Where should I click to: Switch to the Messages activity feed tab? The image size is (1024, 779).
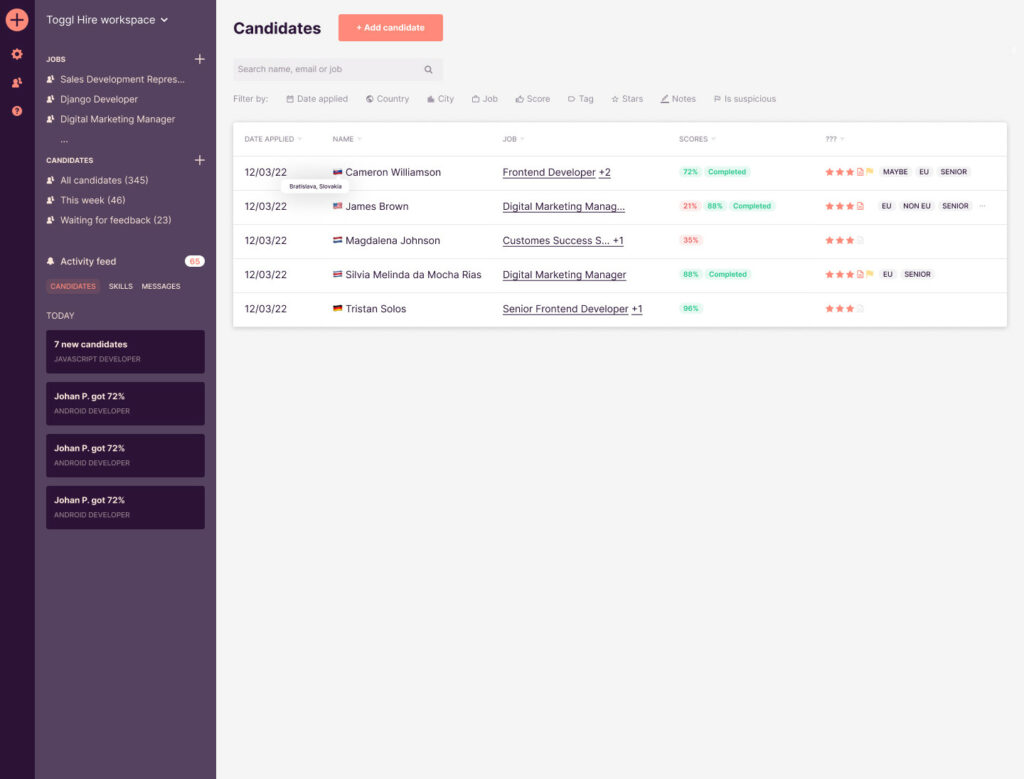click(163, 286)
